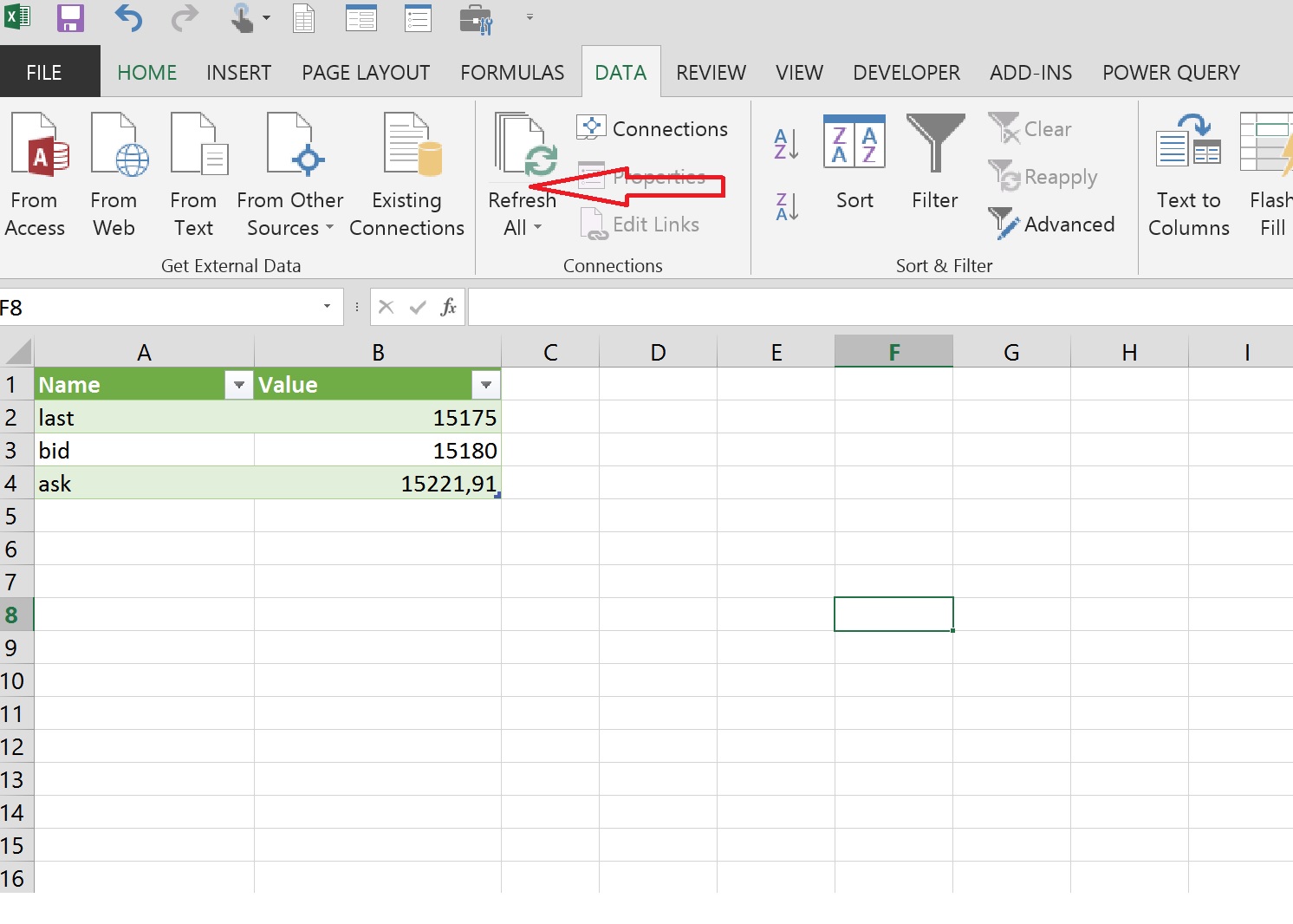Open the ADD-INS tab
The width and height of the screenshot is (1293, 924).
1031,73
